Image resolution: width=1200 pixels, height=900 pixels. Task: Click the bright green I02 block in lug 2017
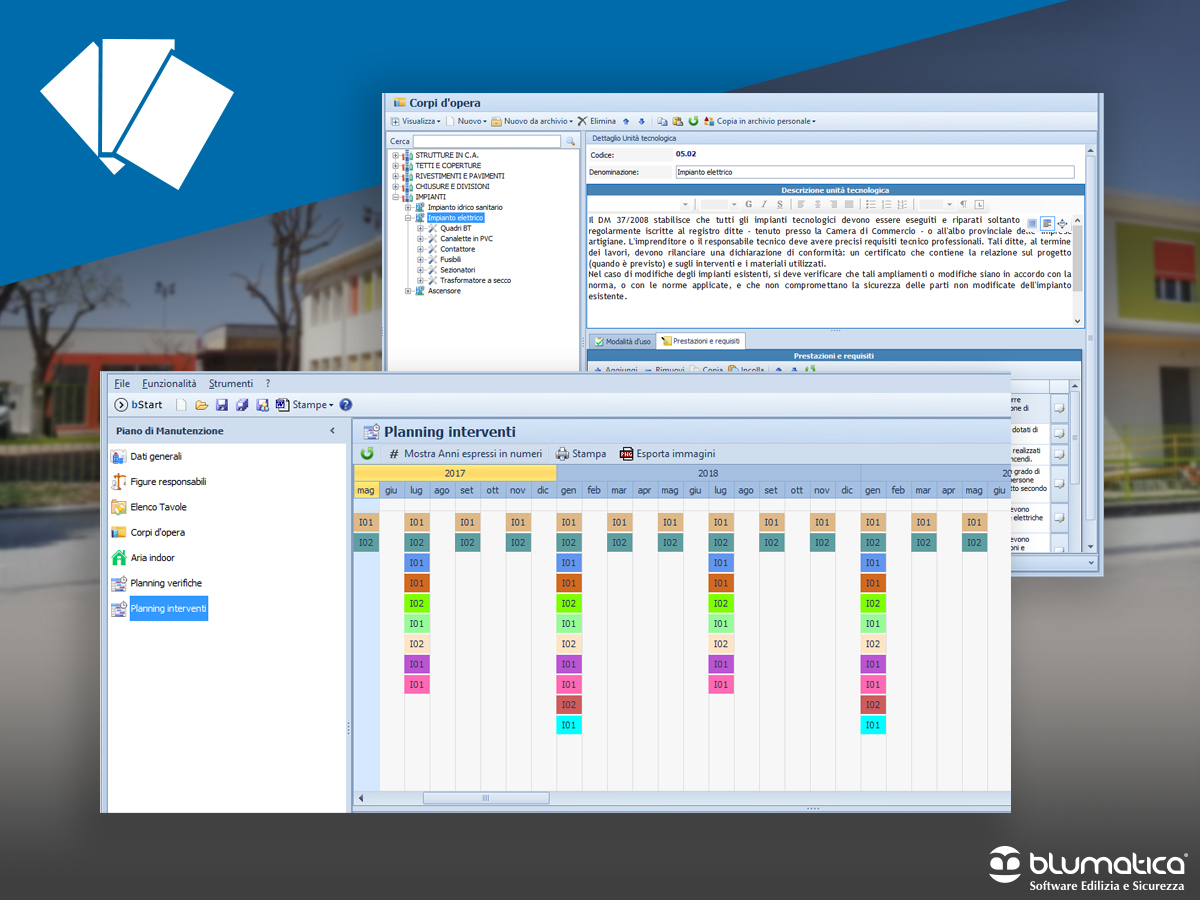pyautogui.click(x=416, y=603)
